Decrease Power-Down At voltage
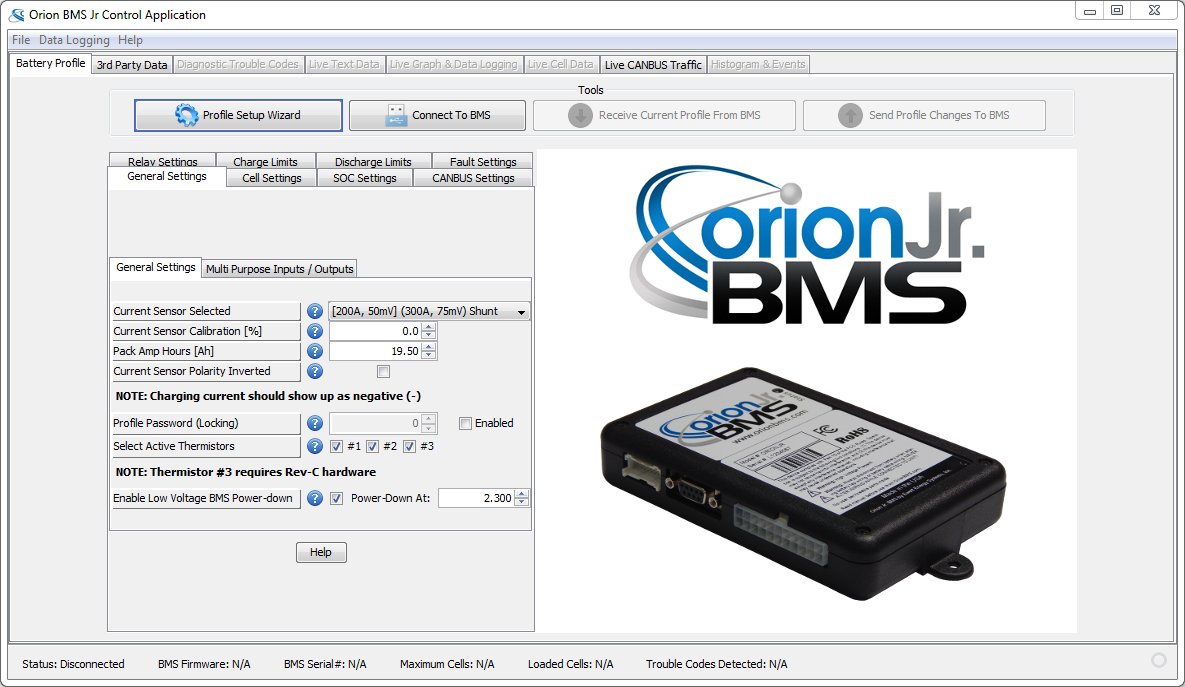The height and width of the screenshot is (687, 1185). pos(521,502)
